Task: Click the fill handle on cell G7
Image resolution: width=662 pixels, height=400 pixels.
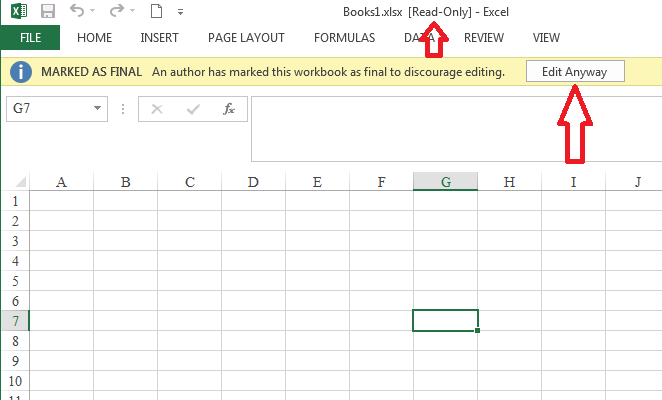Action: (478, 330)
